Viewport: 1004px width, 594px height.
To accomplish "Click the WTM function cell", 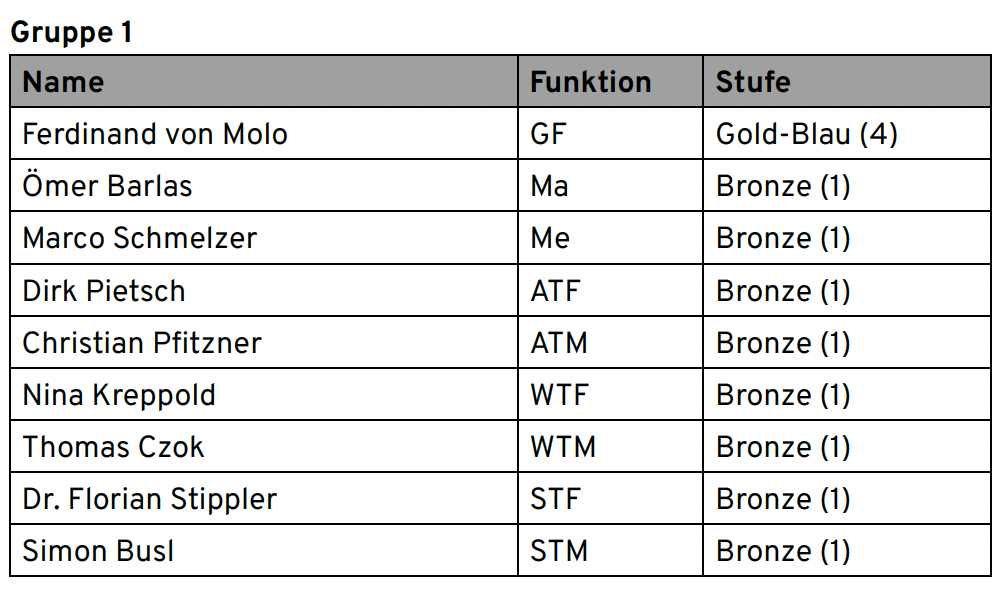I will (563, 447).
